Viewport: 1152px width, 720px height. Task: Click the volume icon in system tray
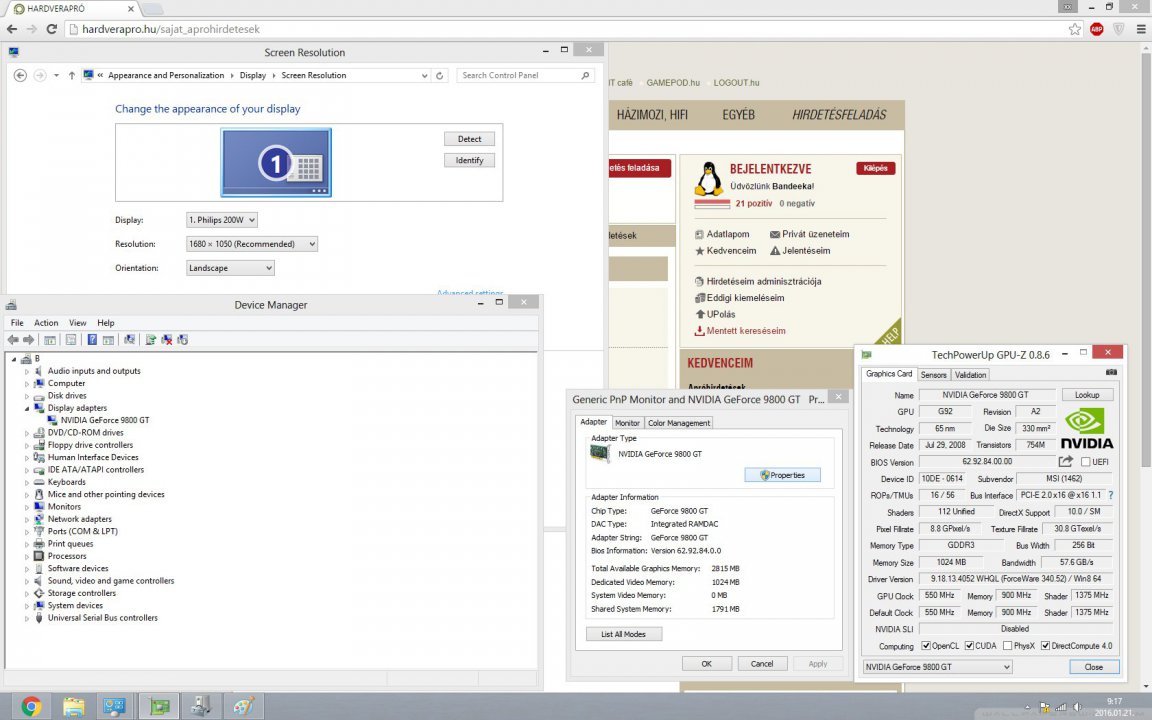(x=1076, y=708)
